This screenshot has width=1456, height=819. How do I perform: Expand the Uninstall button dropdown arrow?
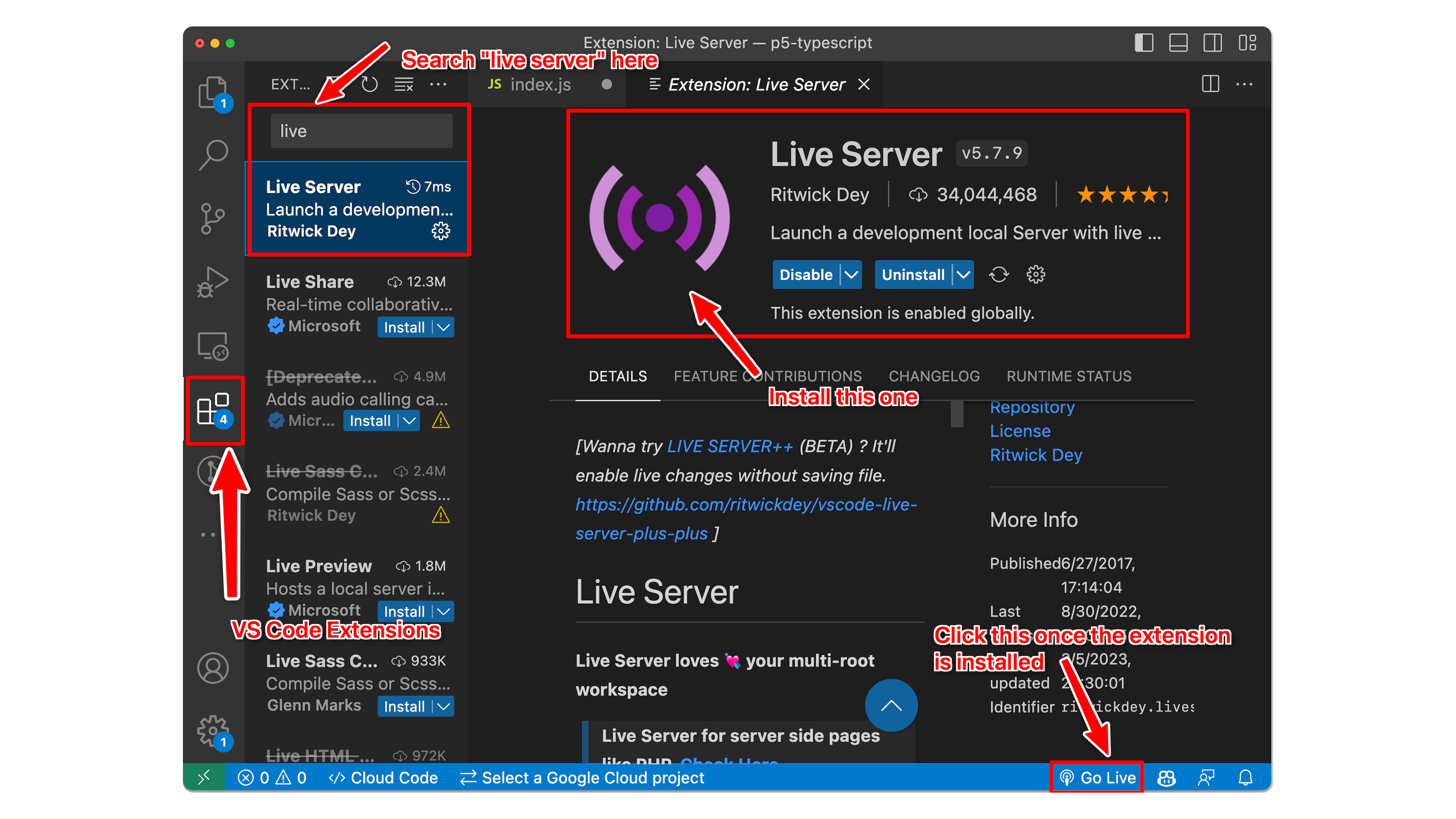coord(963,275)
